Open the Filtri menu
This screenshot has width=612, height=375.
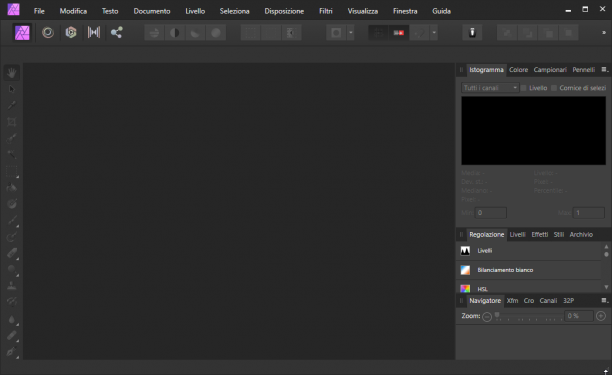click(326, 11)
